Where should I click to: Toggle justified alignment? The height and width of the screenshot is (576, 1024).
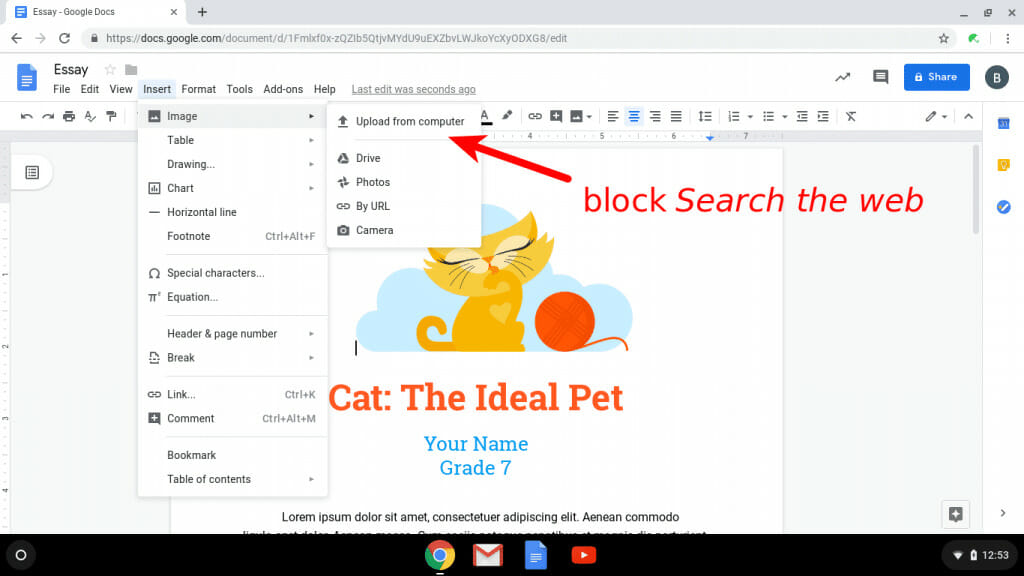point(675,116)
